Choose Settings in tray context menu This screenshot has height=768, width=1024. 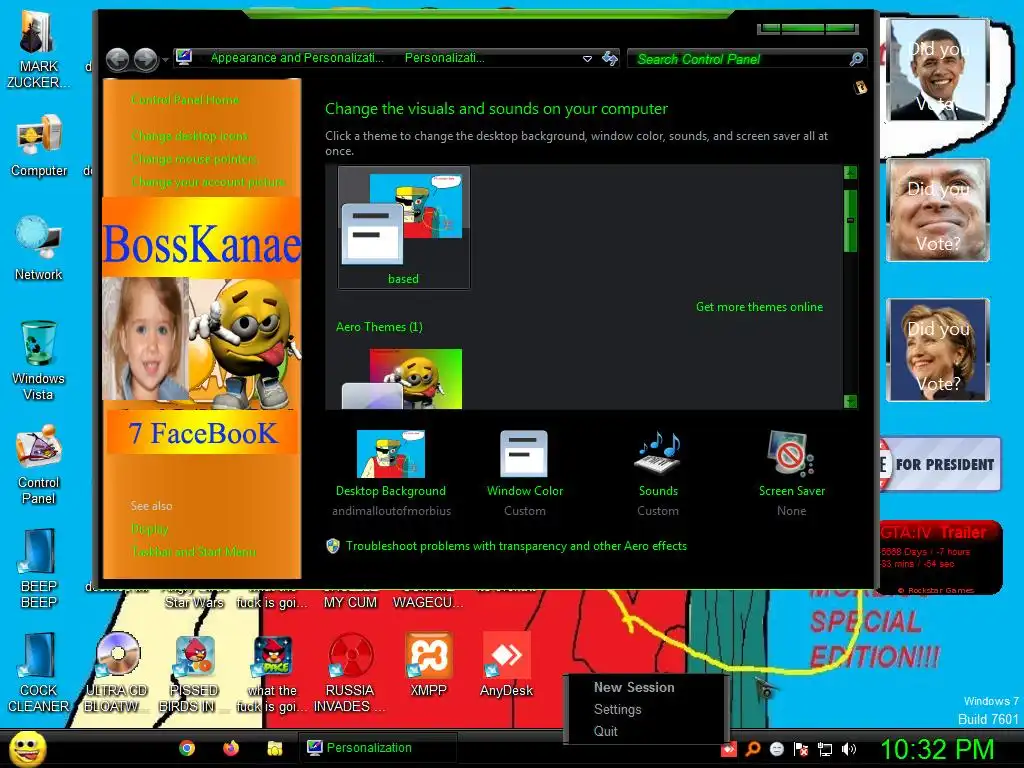[x=618, y=709]
